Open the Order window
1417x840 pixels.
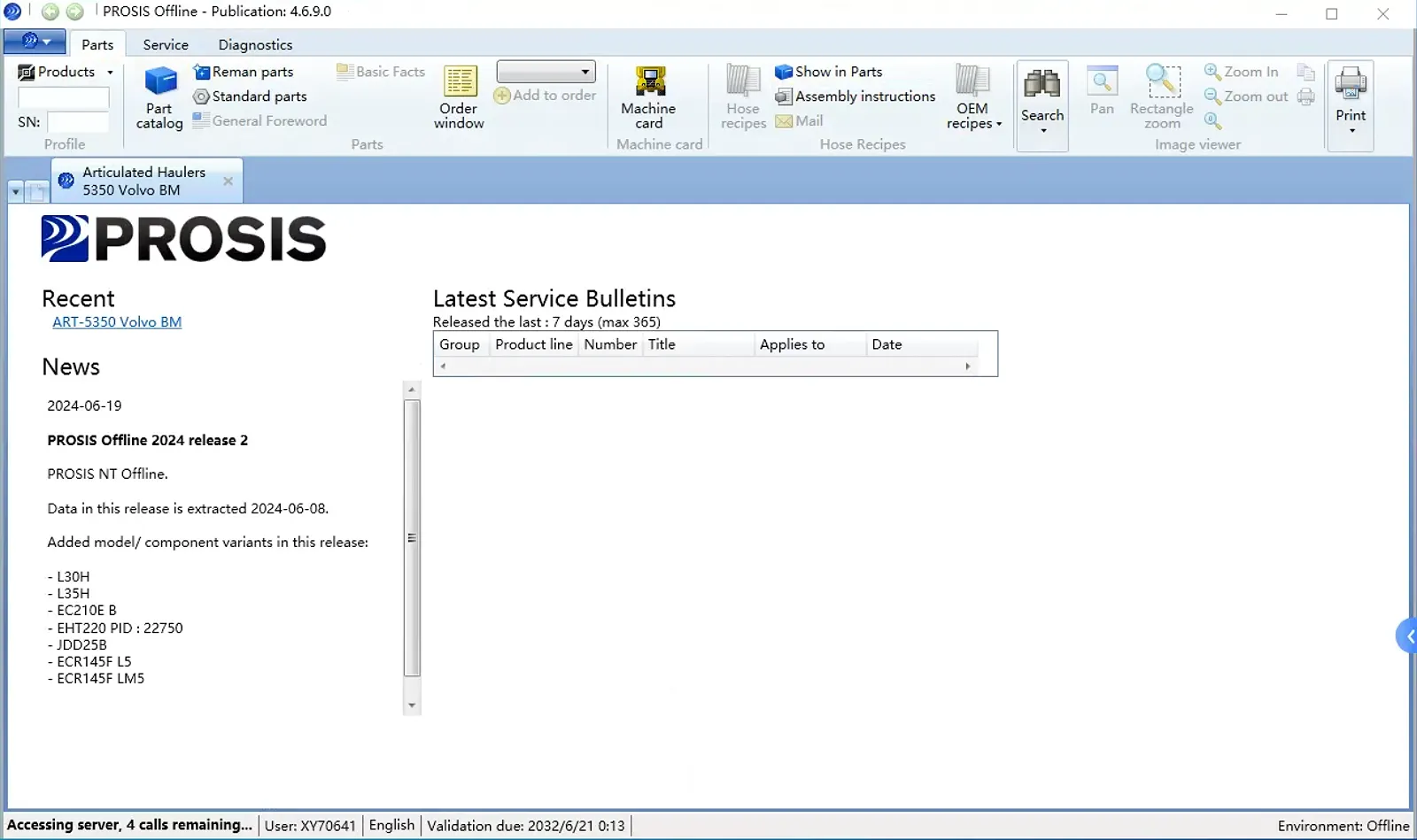[459, 97]
